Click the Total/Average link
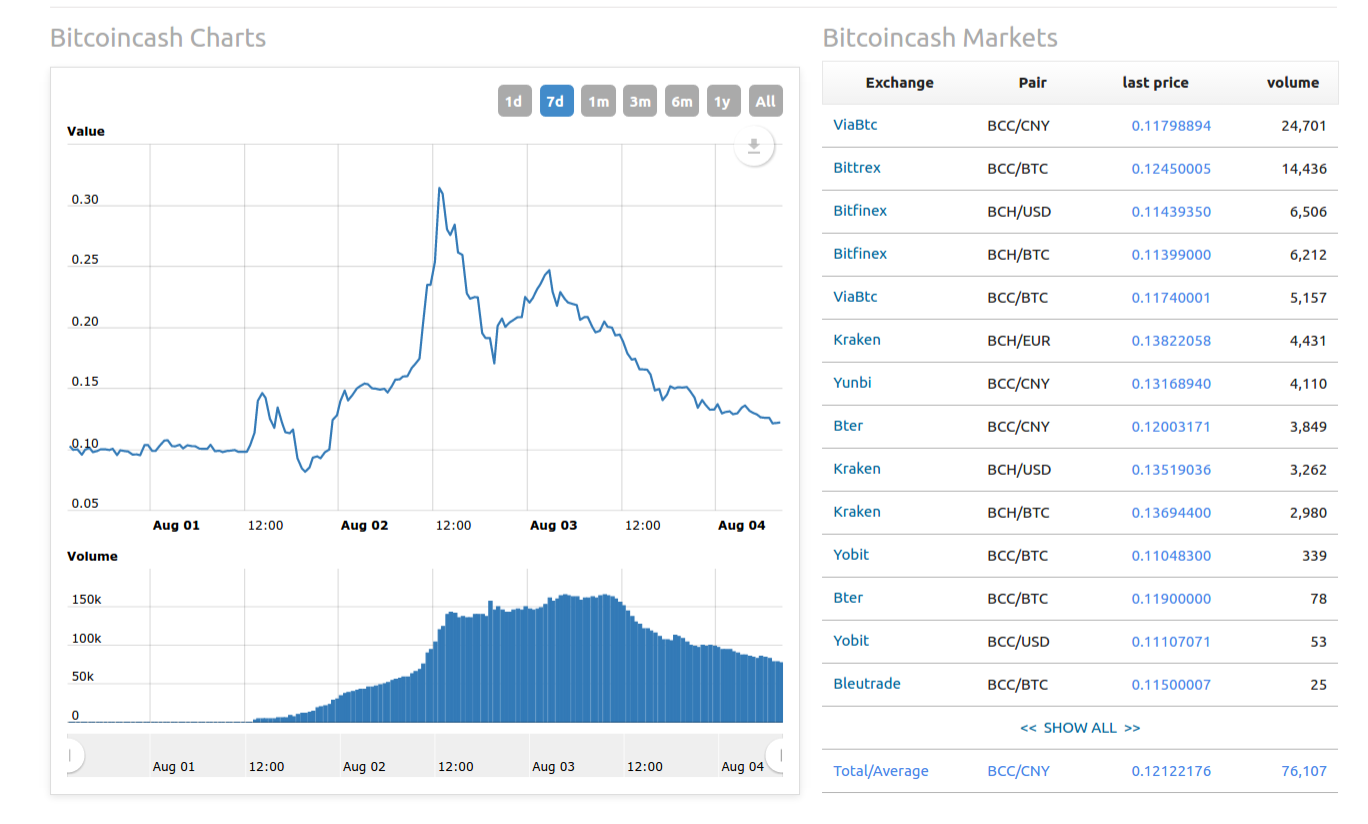The image size is (1368, 824). [x=881, y=771]
